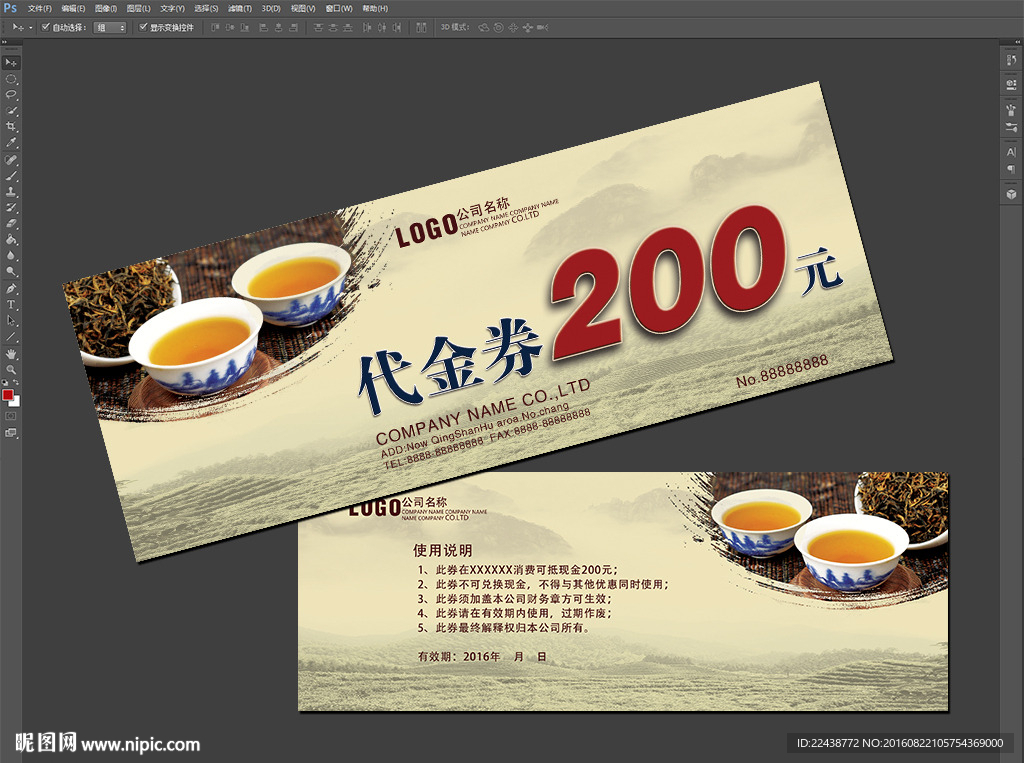Click Auto-Align Layers button
The width and height of the screenshot is (1024, 763).
(421, 27)
